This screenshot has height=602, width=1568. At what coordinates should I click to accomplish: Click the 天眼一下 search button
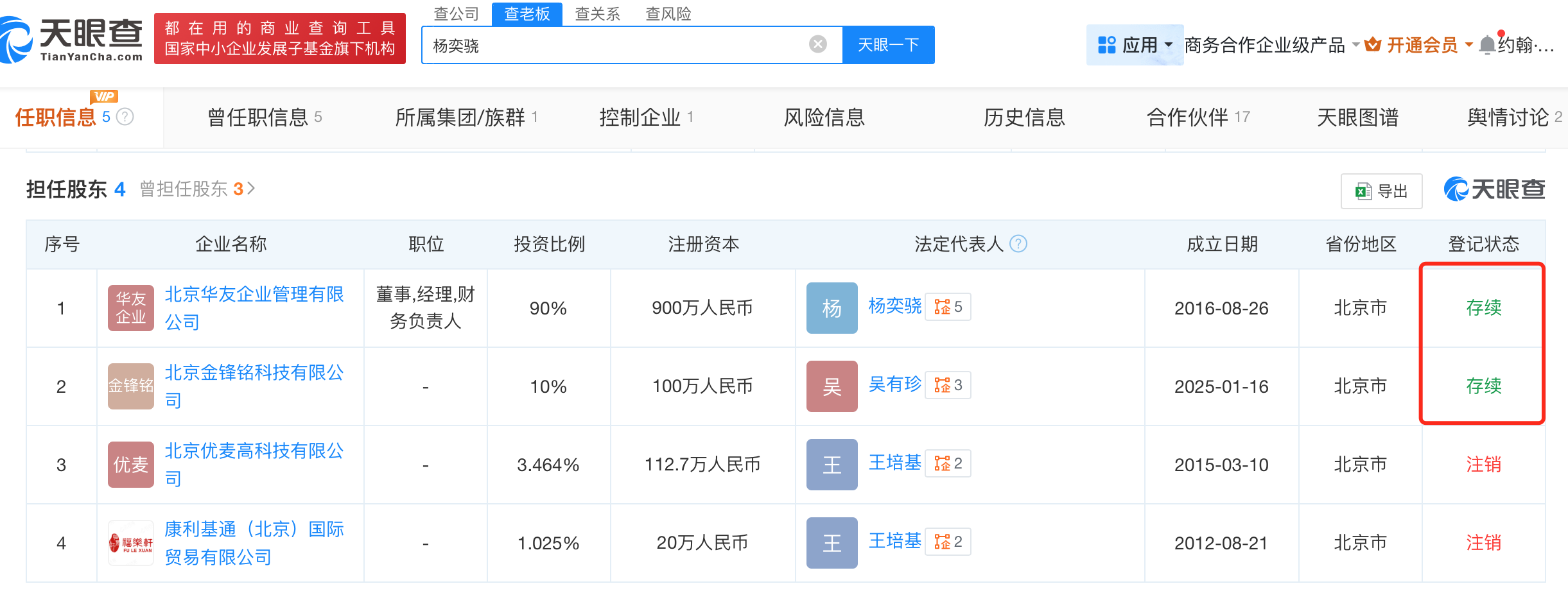coord(889,45)
